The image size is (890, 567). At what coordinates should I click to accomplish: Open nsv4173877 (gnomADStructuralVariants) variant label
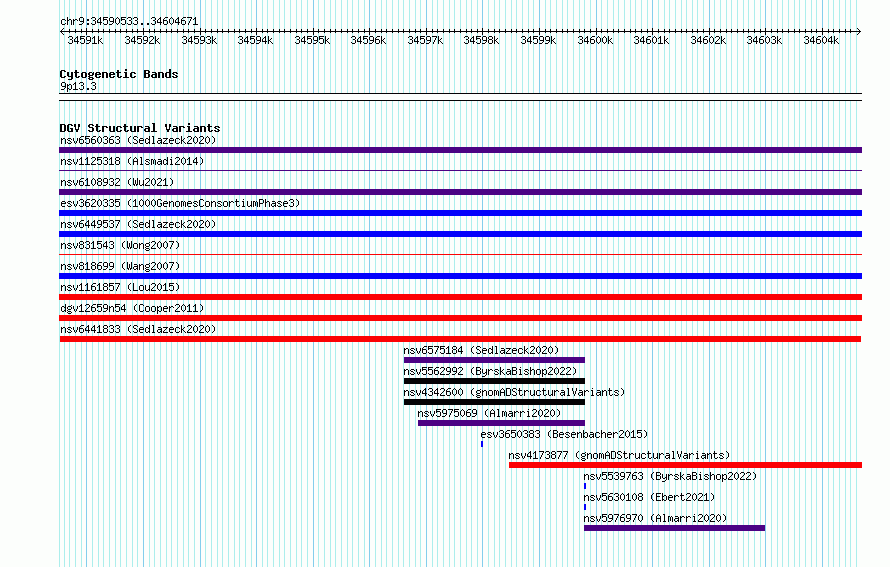coord(619,455)
